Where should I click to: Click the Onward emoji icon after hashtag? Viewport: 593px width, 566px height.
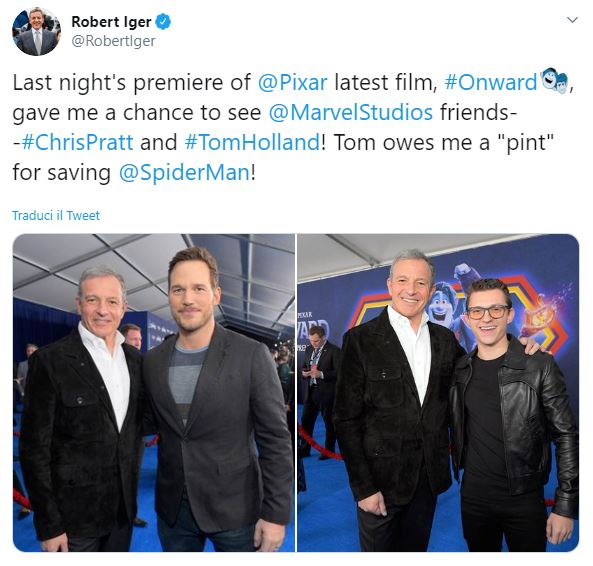pos(554,81)
